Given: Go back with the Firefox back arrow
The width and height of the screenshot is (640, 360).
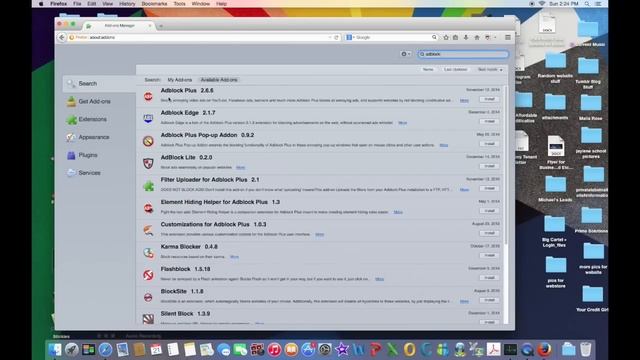Looking at the screenshot, I should 62,38.
